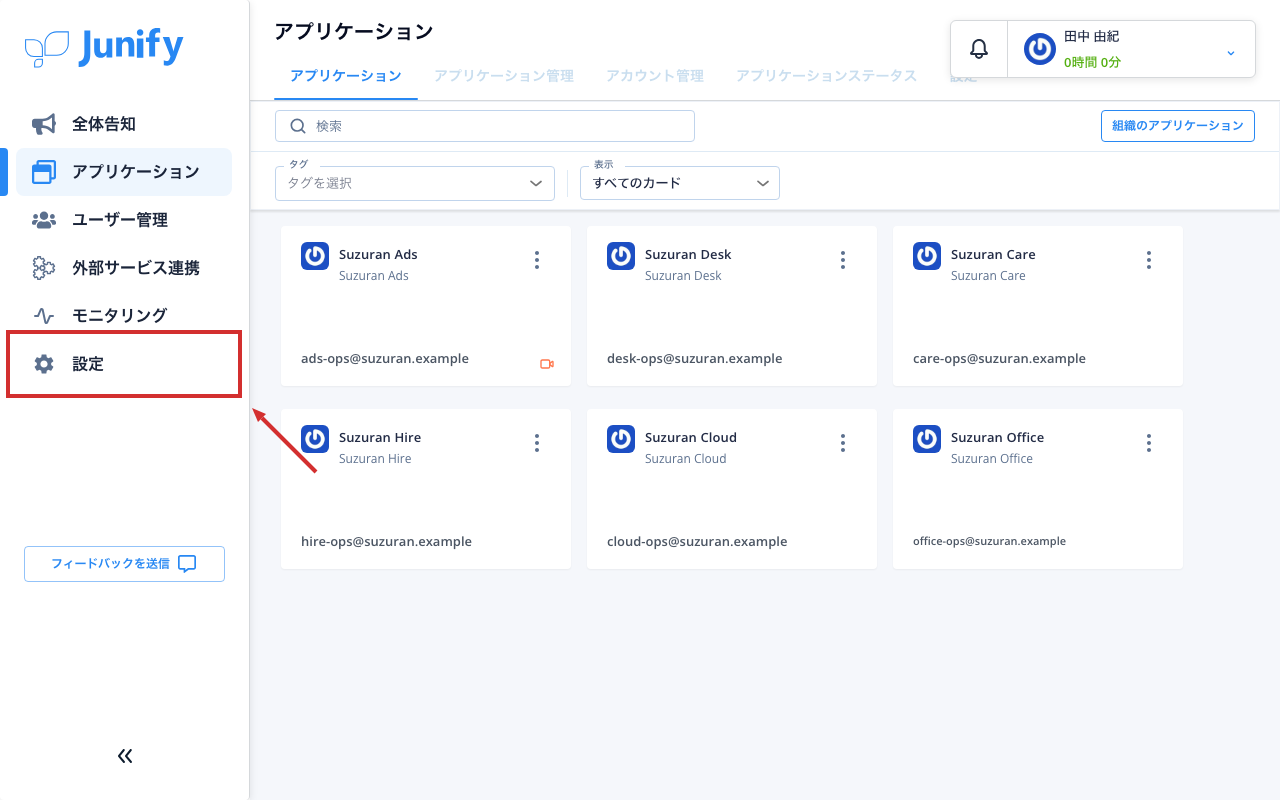Click the Junify logo
Viewport: 1280px width, 800px height.
(x=104, y=47)
